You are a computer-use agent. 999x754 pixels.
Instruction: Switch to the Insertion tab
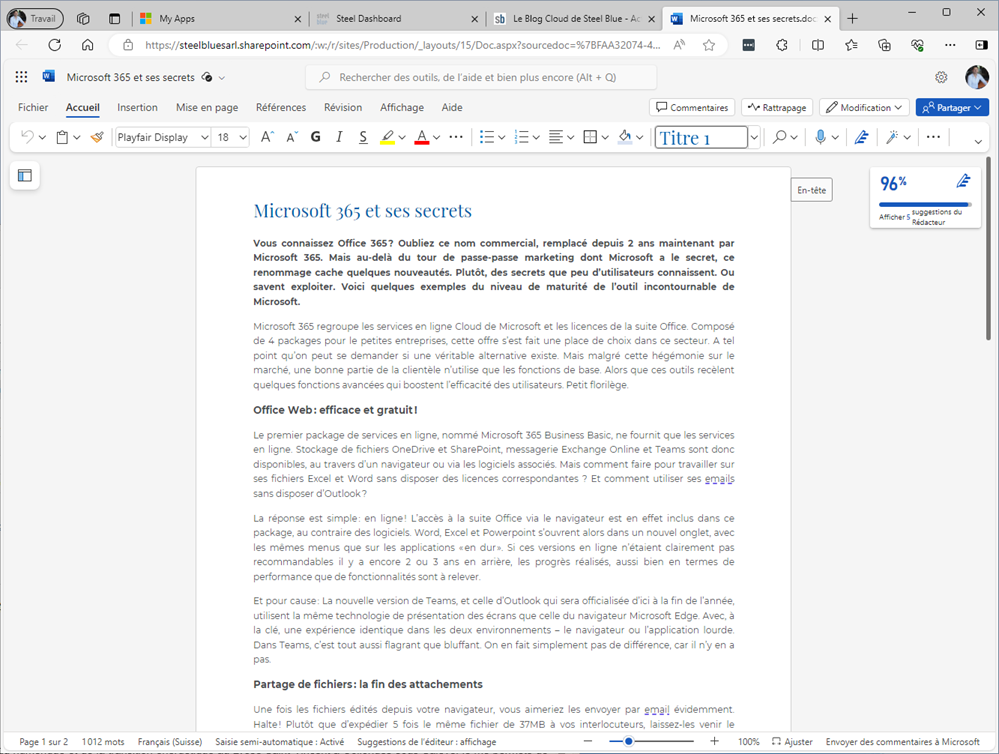tap(137, 107)
